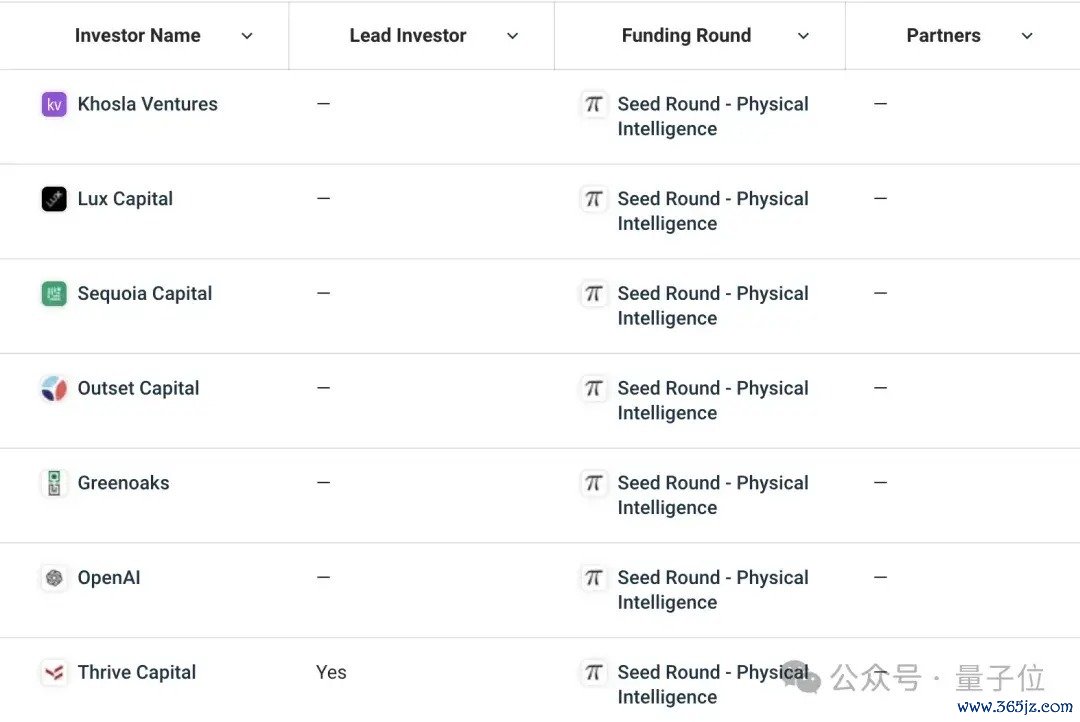This screenshot has width=1080, height=722.
Task: Expand the Investor Name column chevron
Action: [247, 36]
